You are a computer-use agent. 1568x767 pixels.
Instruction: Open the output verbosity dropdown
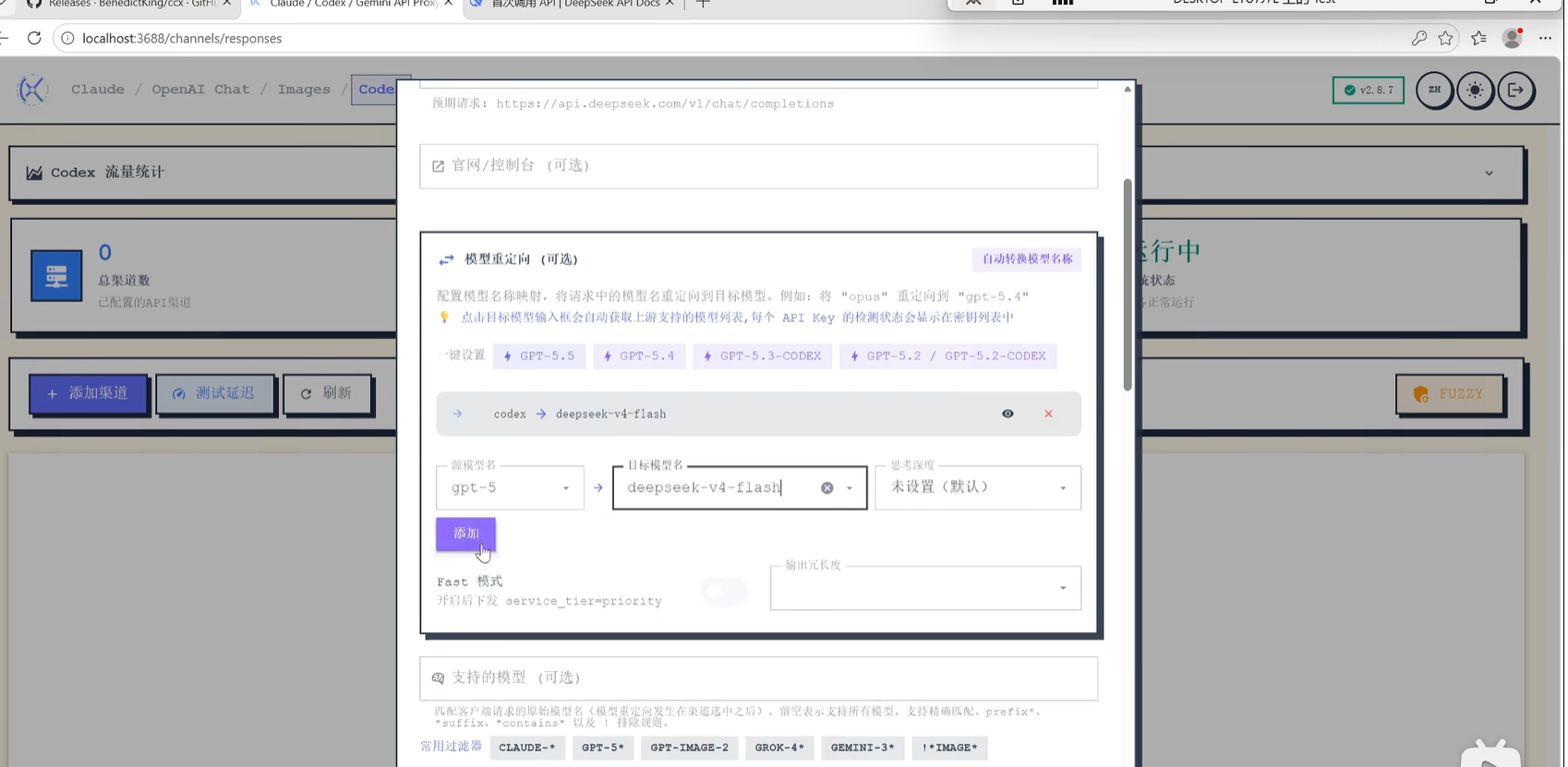tap(925, 588)
